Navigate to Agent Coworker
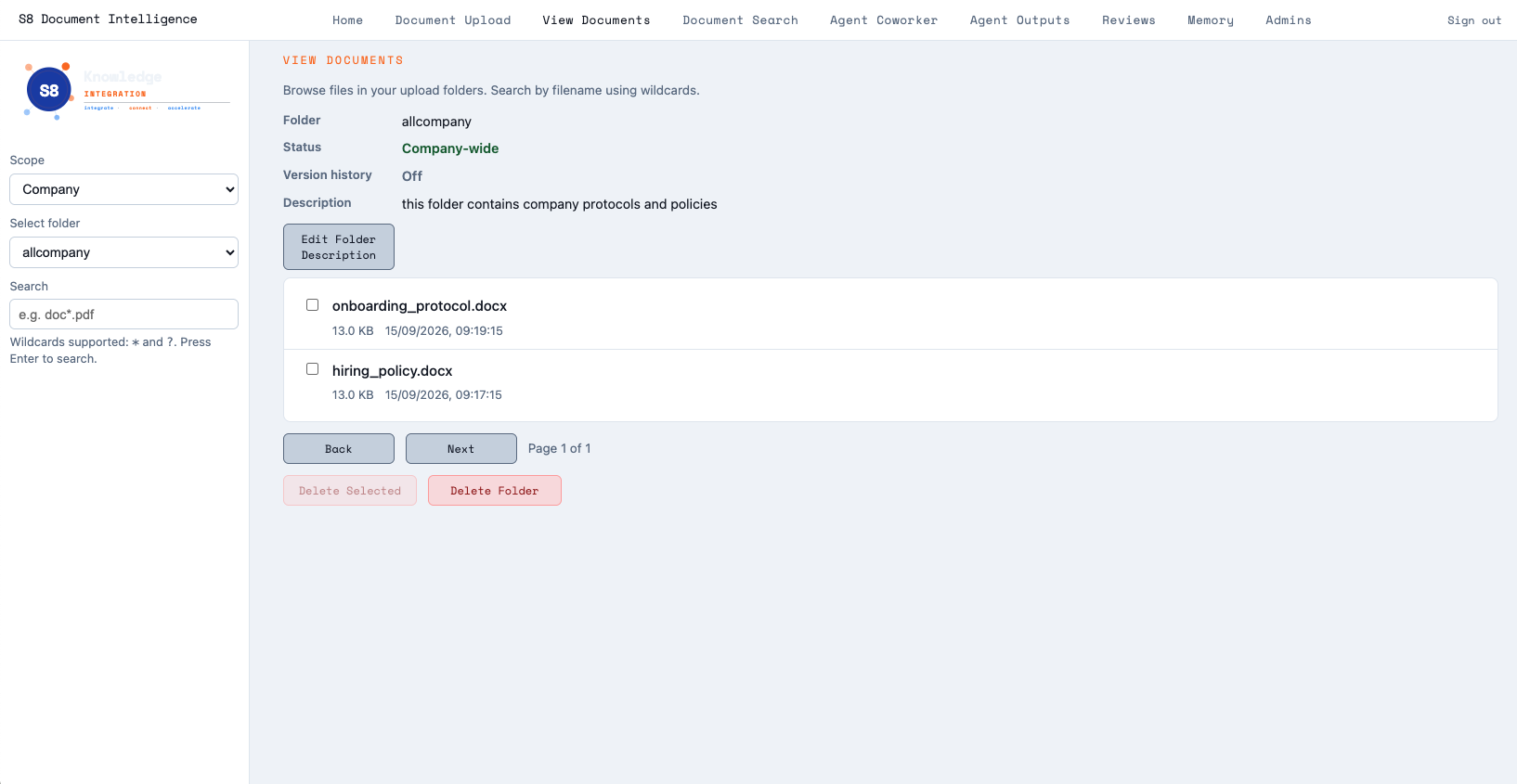Viewport: 1517px width, 784px height. pyautogui.click(x=884, y=20)
